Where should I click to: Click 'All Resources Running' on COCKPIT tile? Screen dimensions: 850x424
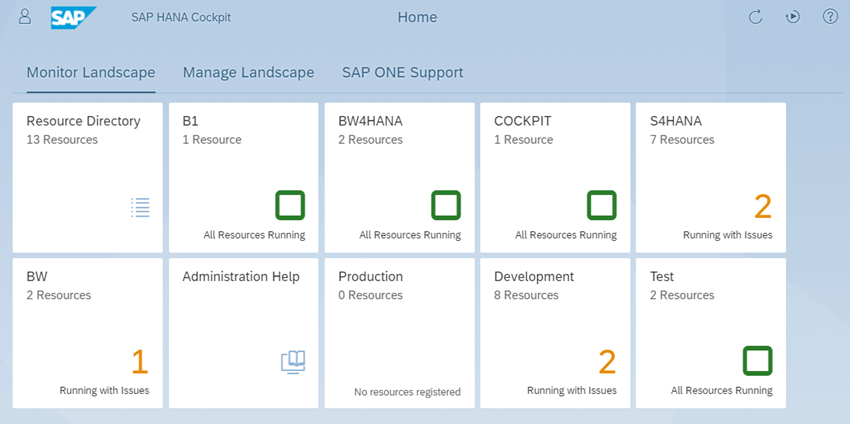click(566, 235)
